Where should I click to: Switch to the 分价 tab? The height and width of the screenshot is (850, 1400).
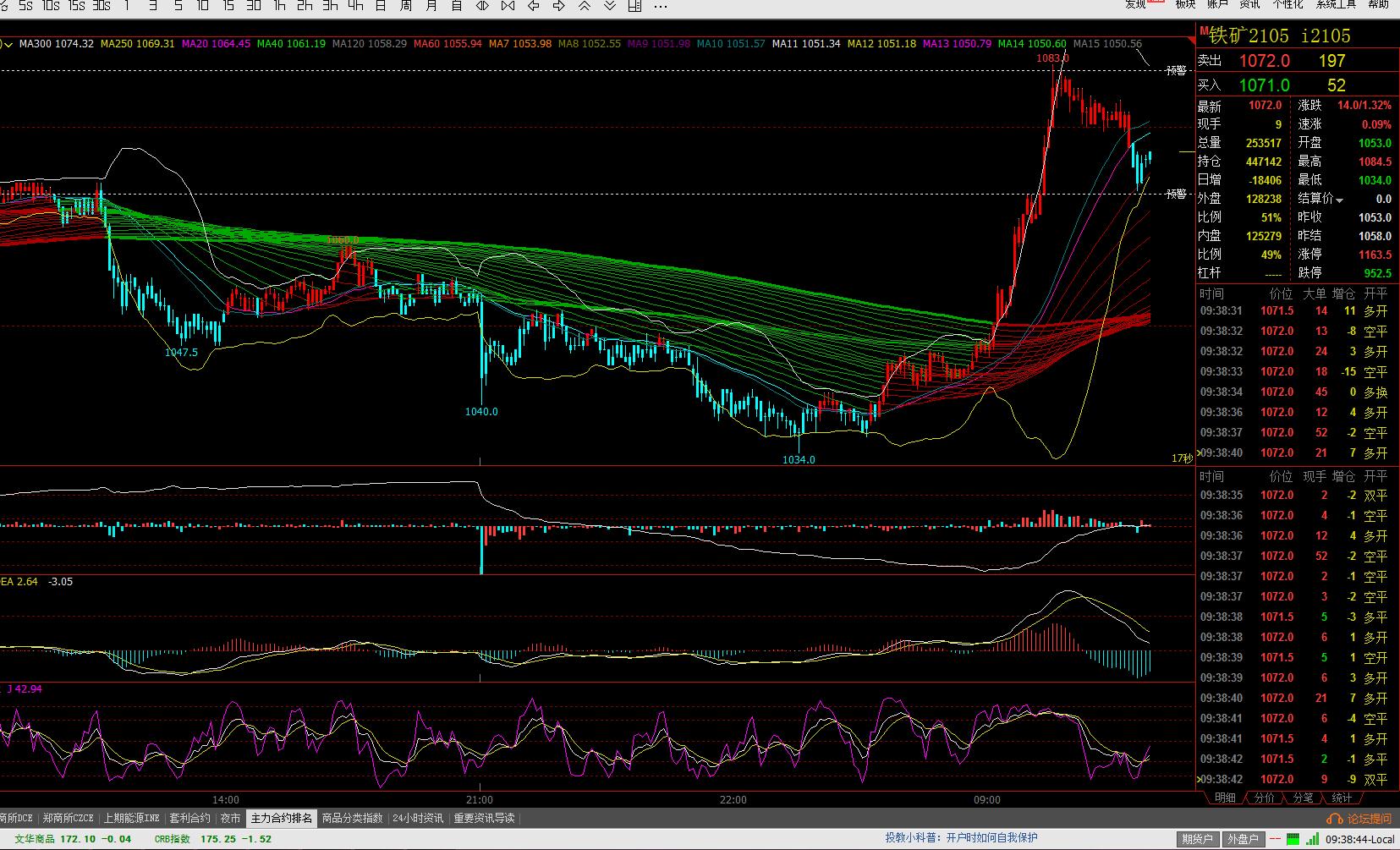1264,798
